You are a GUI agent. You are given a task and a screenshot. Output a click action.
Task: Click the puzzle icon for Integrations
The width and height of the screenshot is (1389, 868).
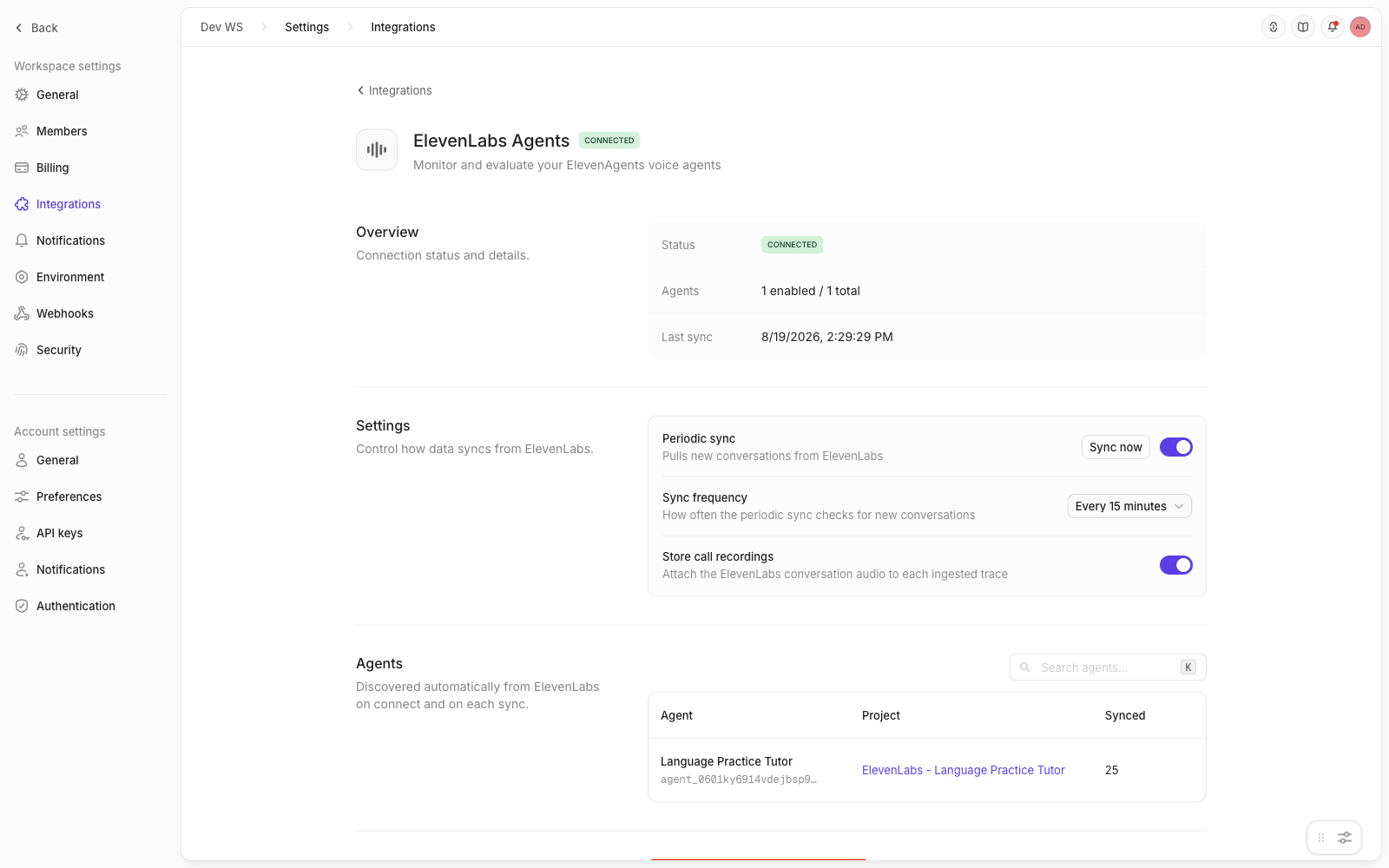(x=22, y=204)
